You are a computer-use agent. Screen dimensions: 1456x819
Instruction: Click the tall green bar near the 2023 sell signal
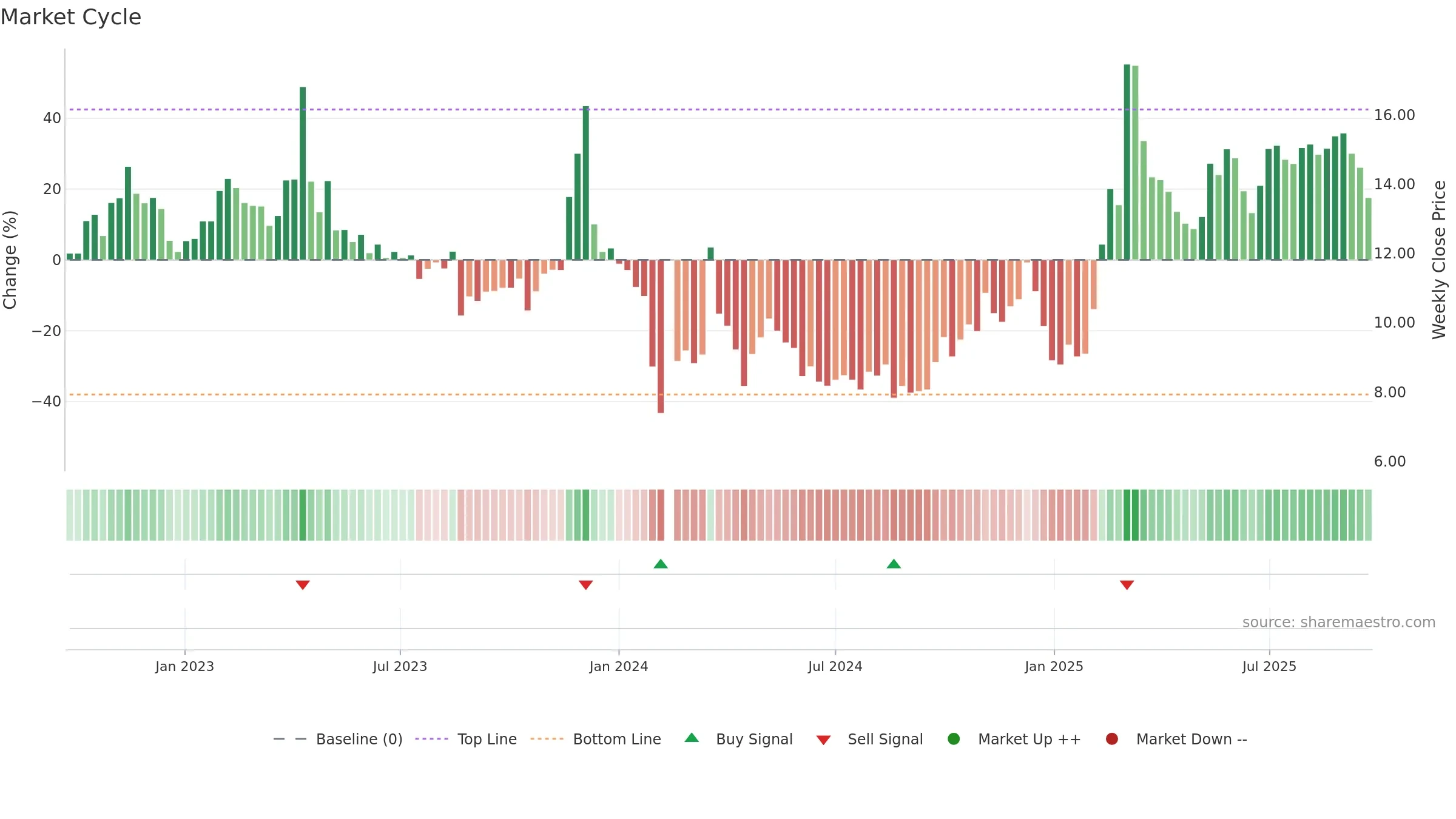point(303,174)
